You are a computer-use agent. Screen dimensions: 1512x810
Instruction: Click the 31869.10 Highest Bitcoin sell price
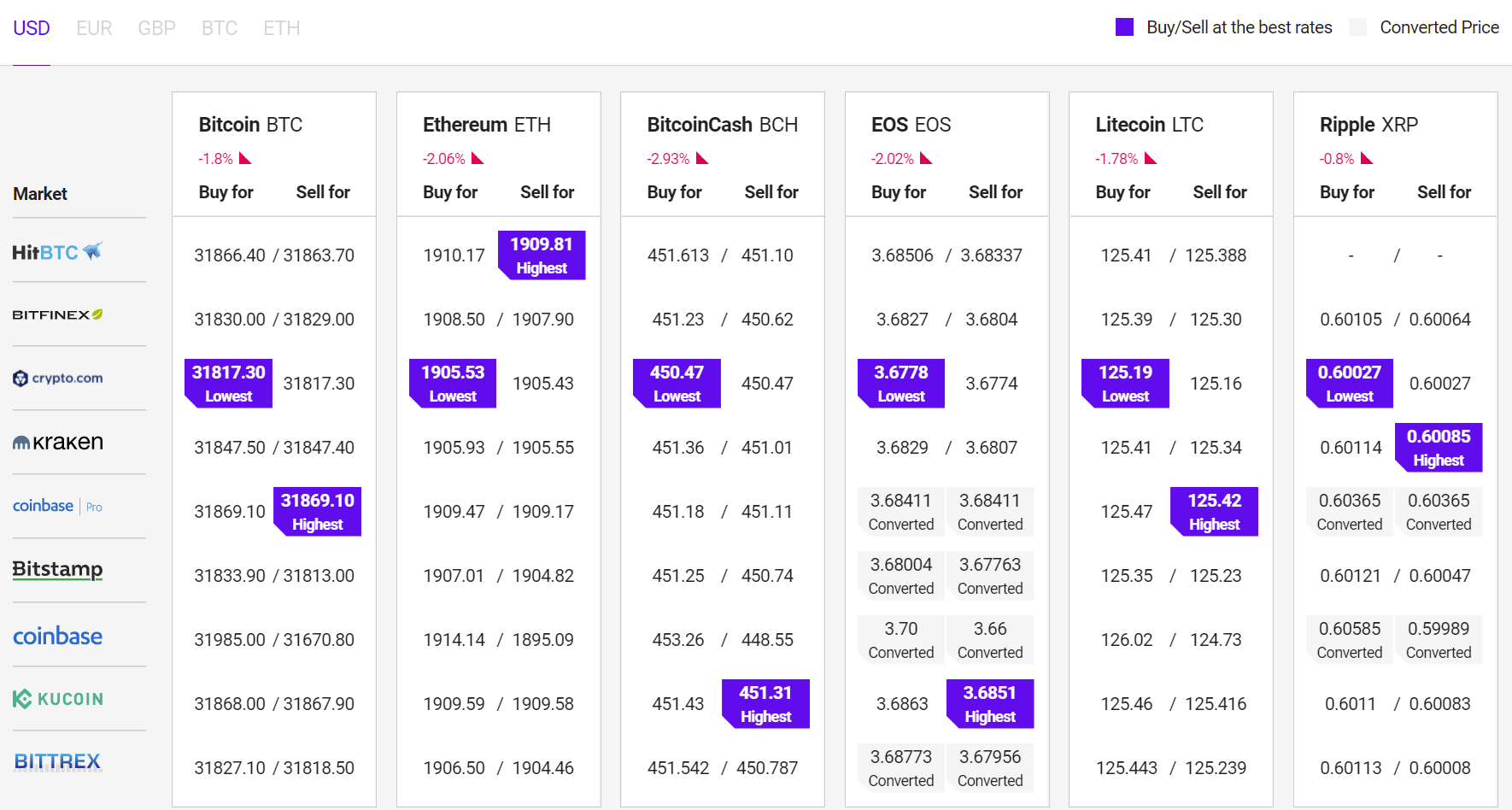[317, 511]
